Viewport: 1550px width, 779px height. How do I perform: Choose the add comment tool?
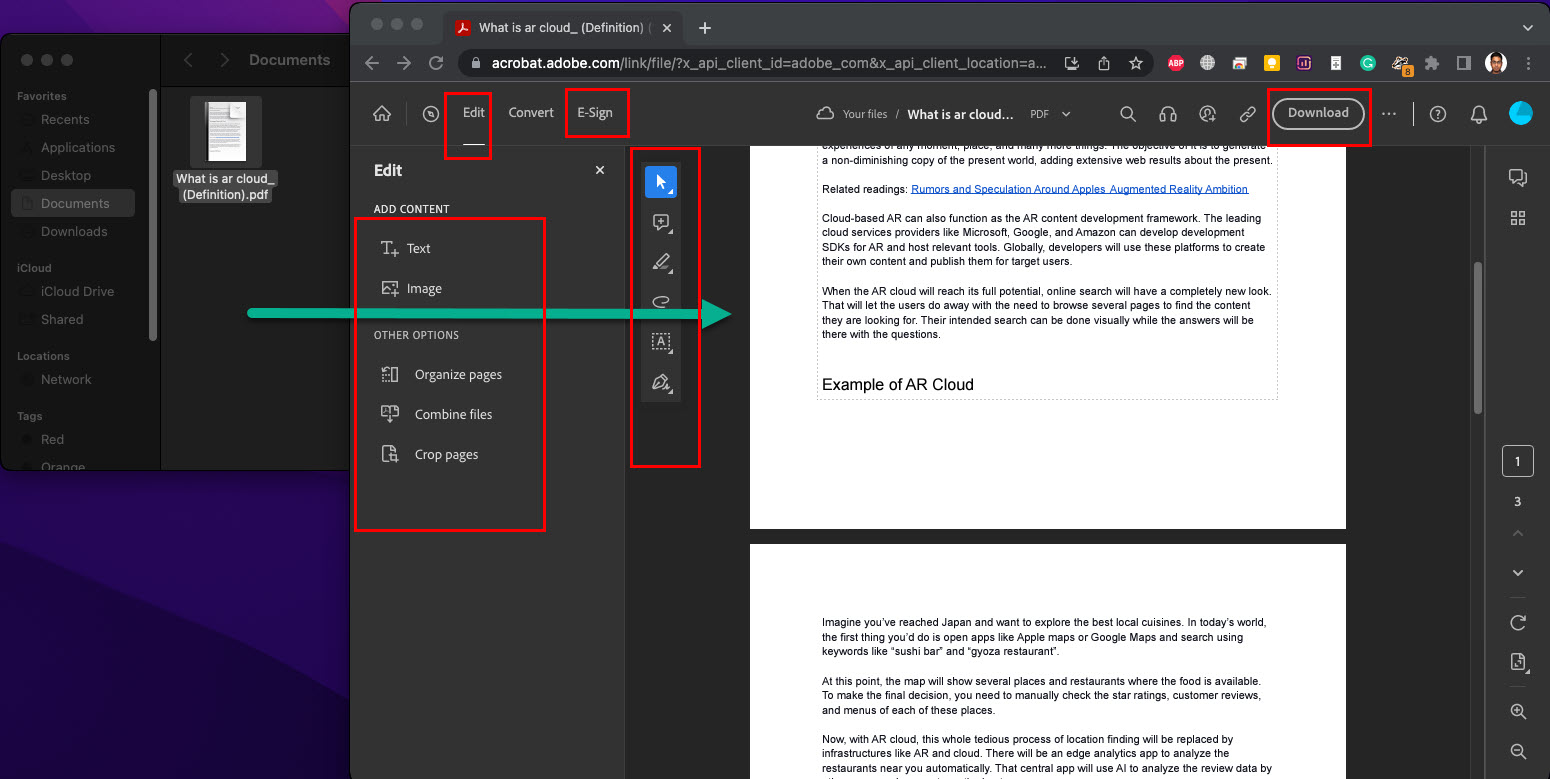point(661,222)
